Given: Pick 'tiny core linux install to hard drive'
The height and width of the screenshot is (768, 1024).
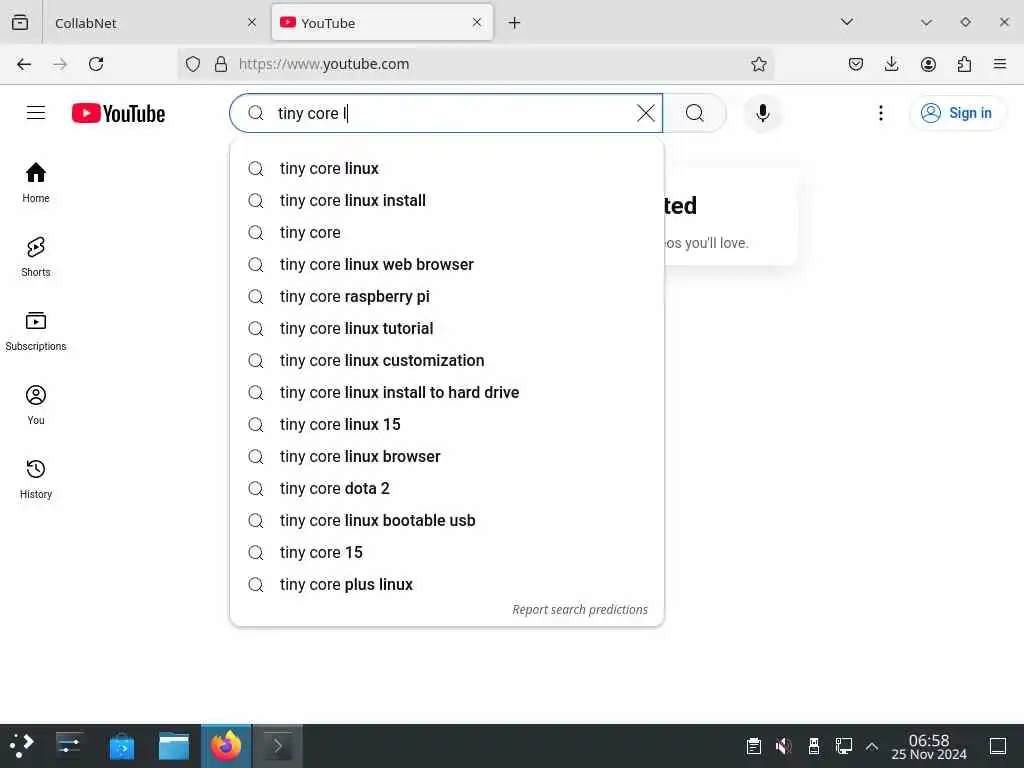Looking at the screenshot, I should pyautogui.click(x=447, y=392).
